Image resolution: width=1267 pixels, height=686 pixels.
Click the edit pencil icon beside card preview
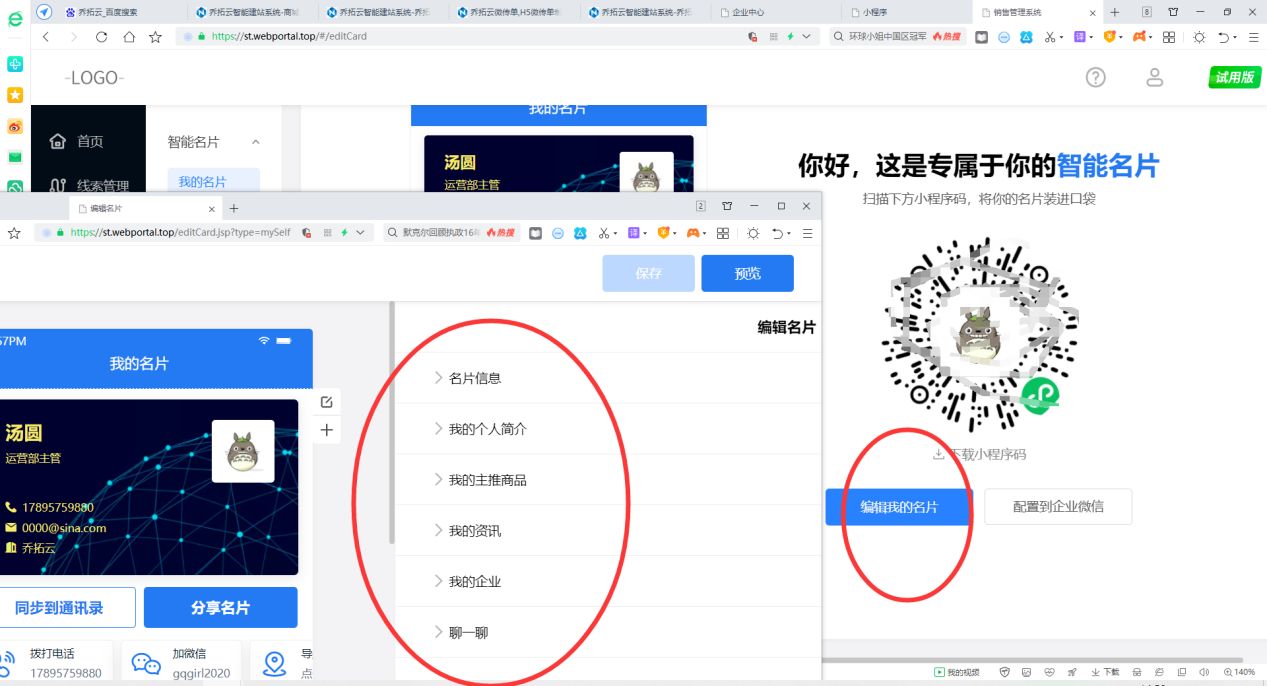tap(326, 402)
